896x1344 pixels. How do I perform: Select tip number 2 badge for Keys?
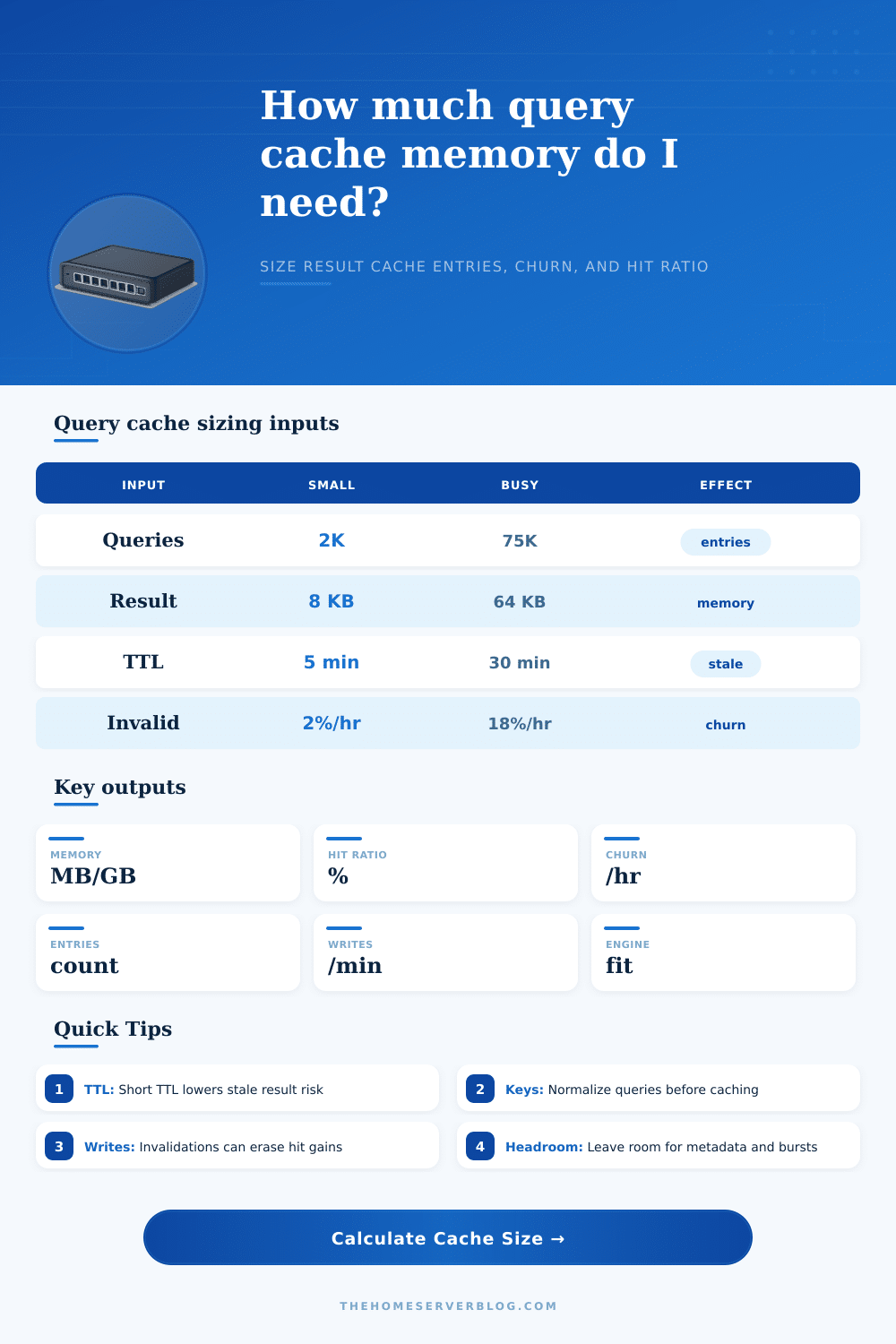click(480, 1089)
